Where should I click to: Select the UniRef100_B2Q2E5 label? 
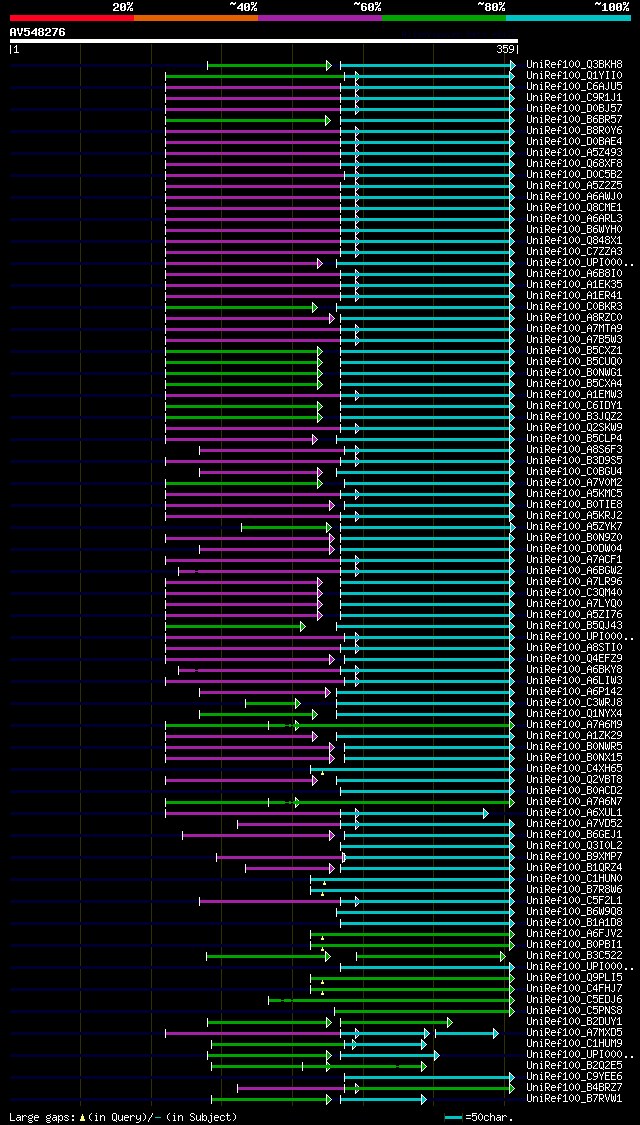point(574,1065)
